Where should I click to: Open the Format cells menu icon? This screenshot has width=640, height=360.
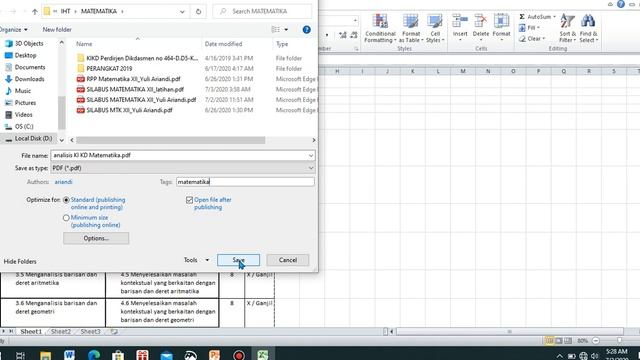click(x=501, y=21)
